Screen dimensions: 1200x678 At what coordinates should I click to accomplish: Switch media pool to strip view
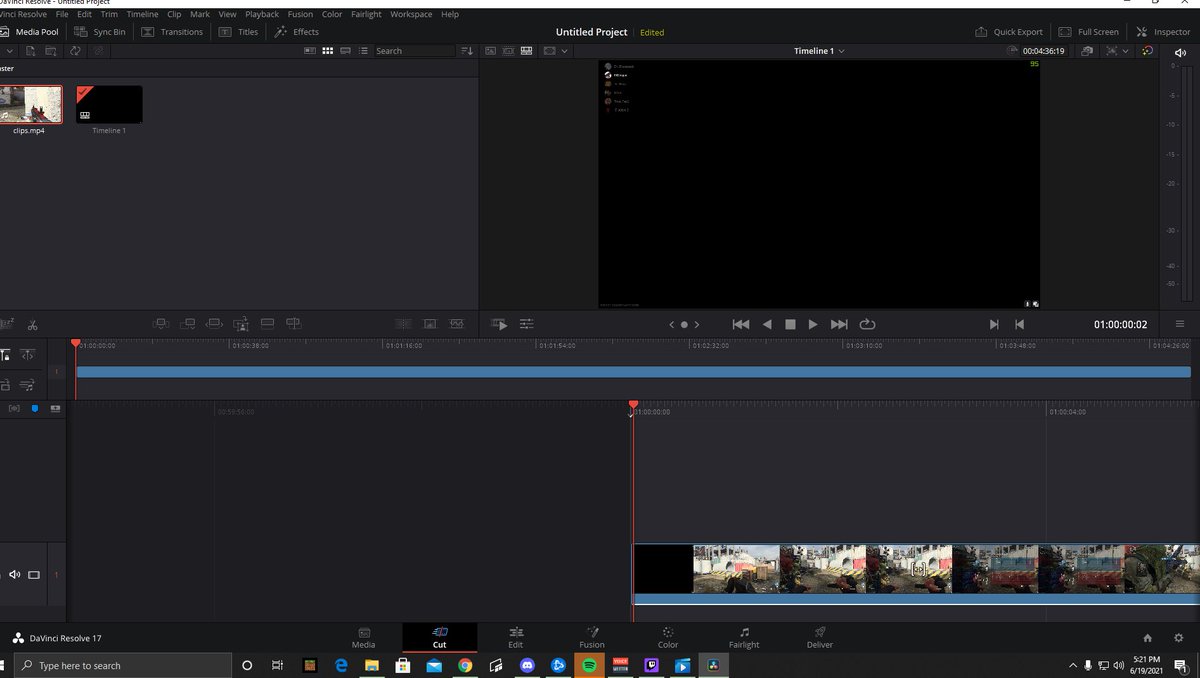345,51
